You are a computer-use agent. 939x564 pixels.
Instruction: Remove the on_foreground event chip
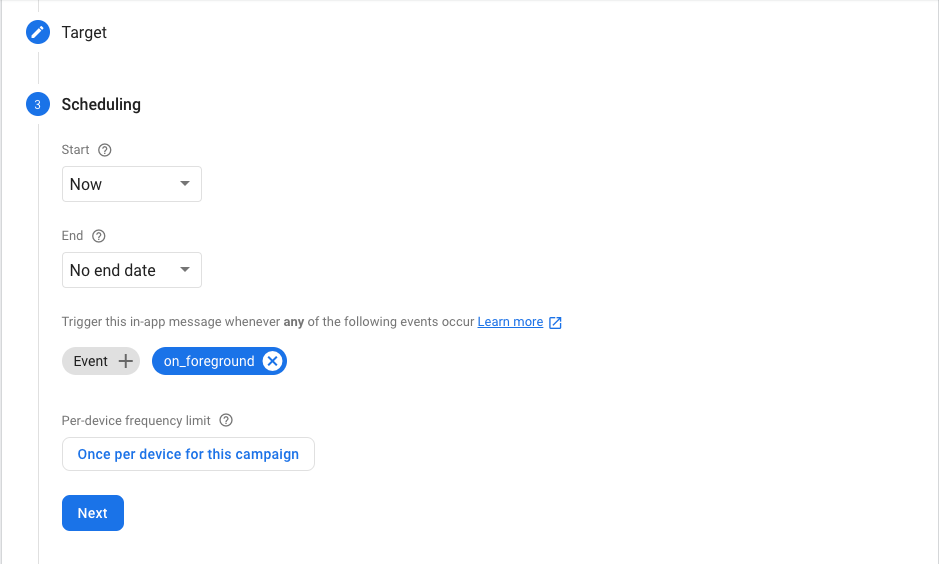point(272,361)
